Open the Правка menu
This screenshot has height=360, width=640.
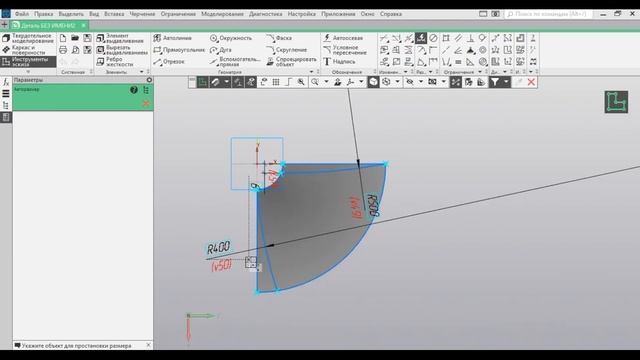coord(44,14)
